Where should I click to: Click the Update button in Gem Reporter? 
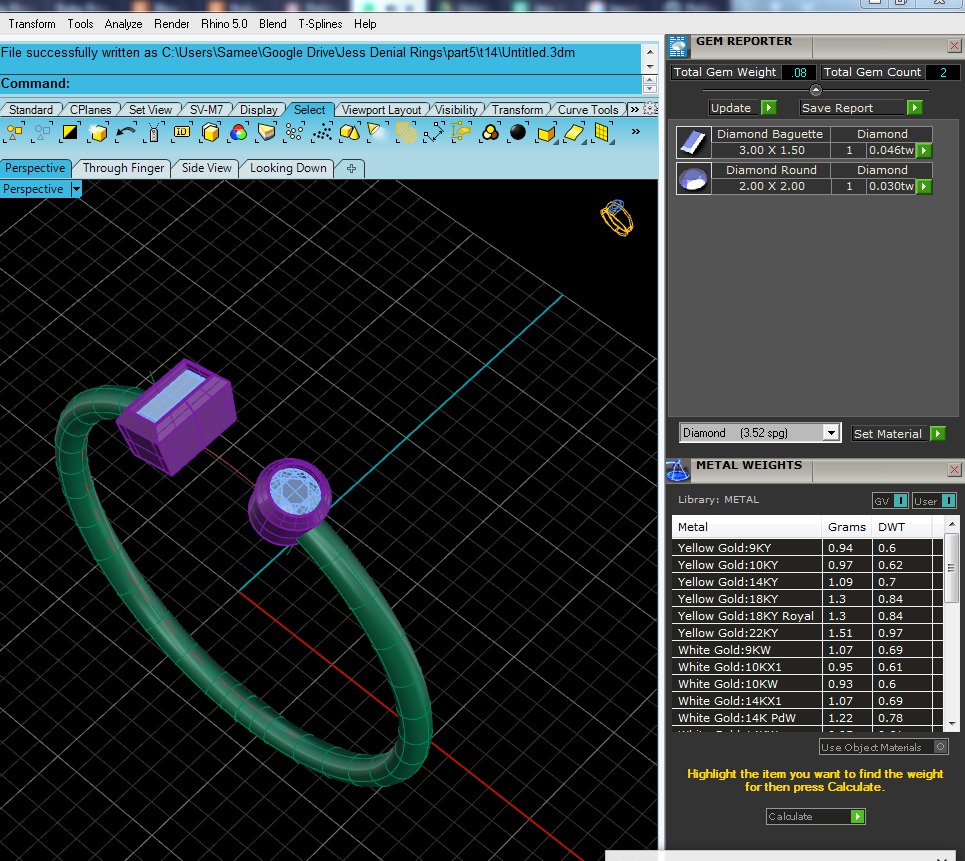click(x=742, y=108)
